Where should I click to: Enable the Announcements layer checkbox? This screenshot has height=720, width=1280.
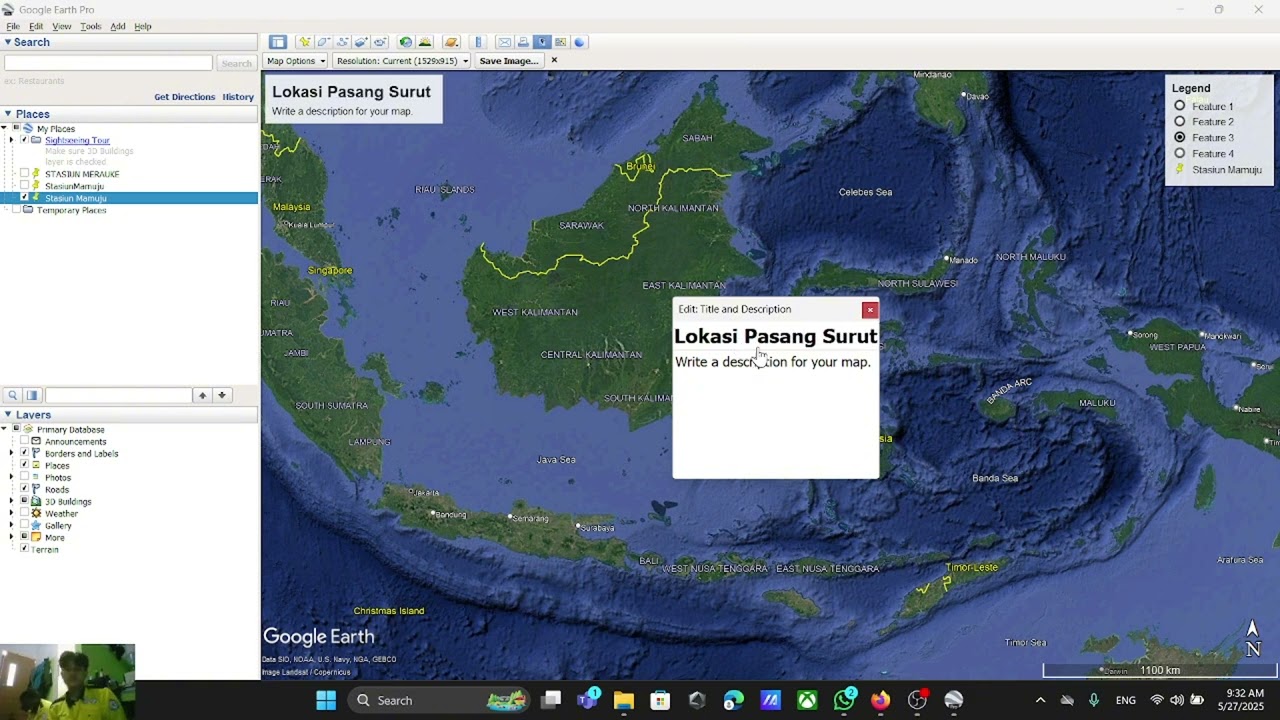tap(25, 441)
